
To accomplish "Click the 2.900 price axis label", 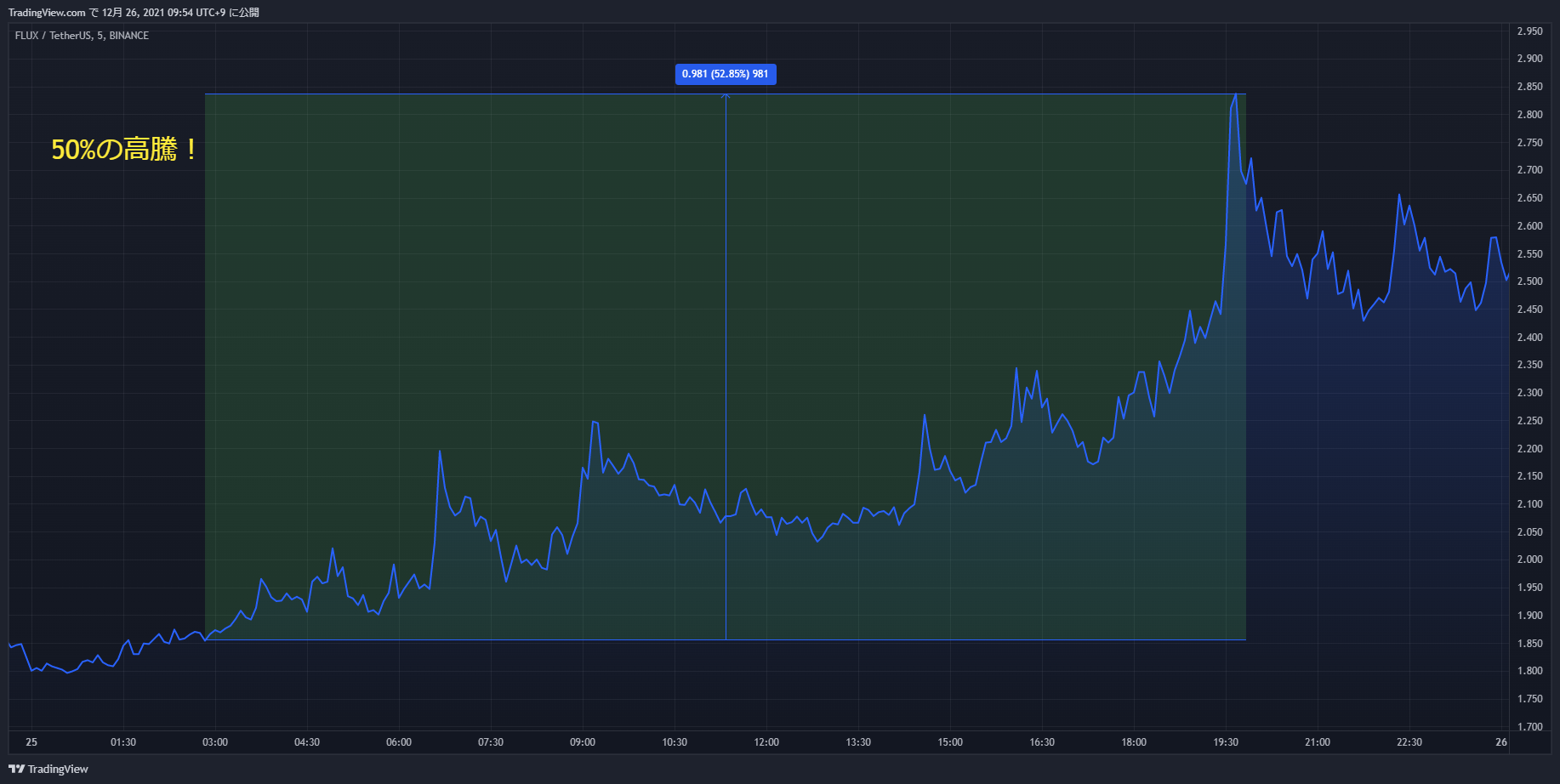I will [x=1529, y=59].
